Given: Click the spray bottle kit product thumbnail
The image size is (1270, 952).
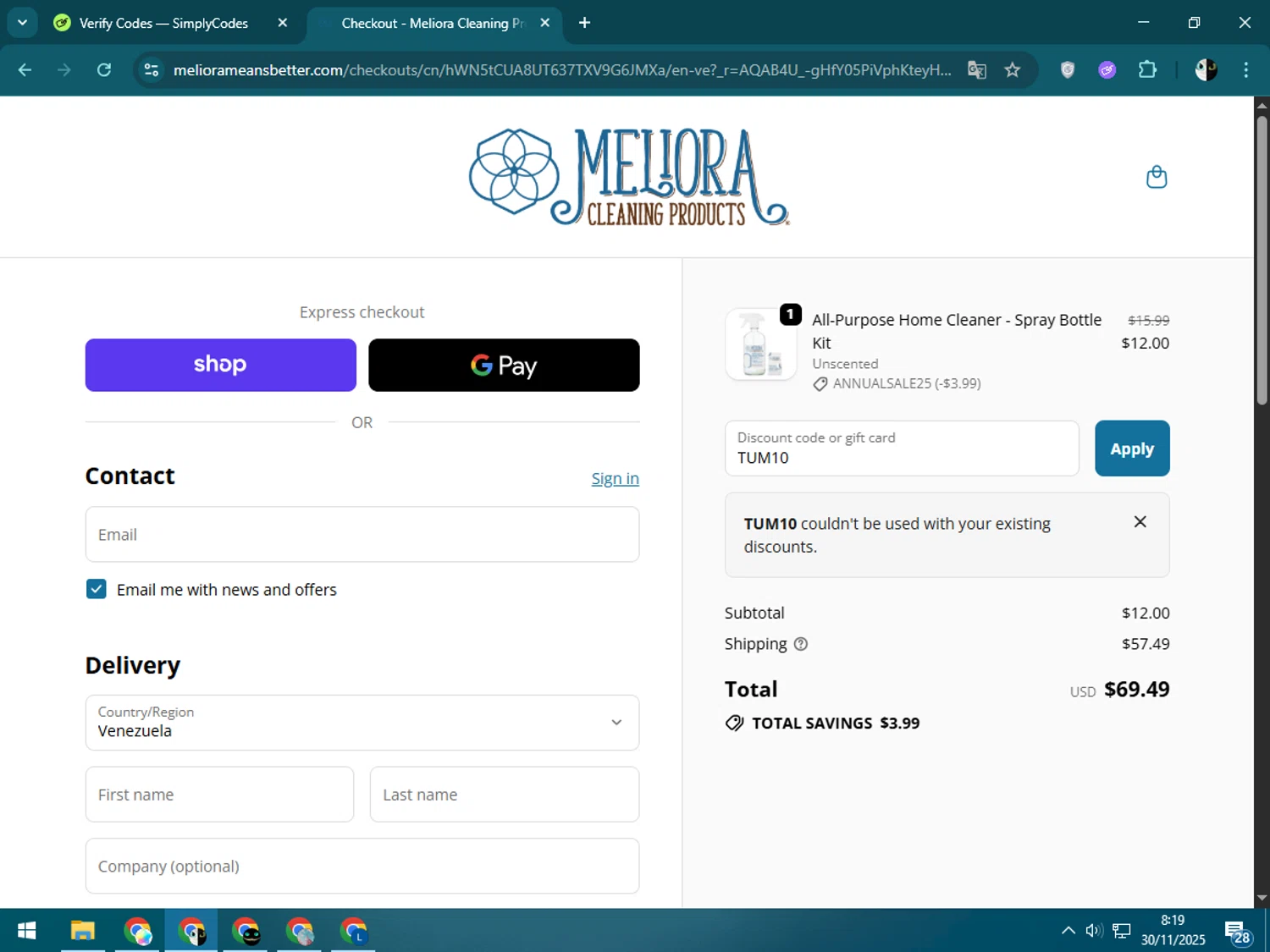Looking at the screenshot, I should coord(761,344).
